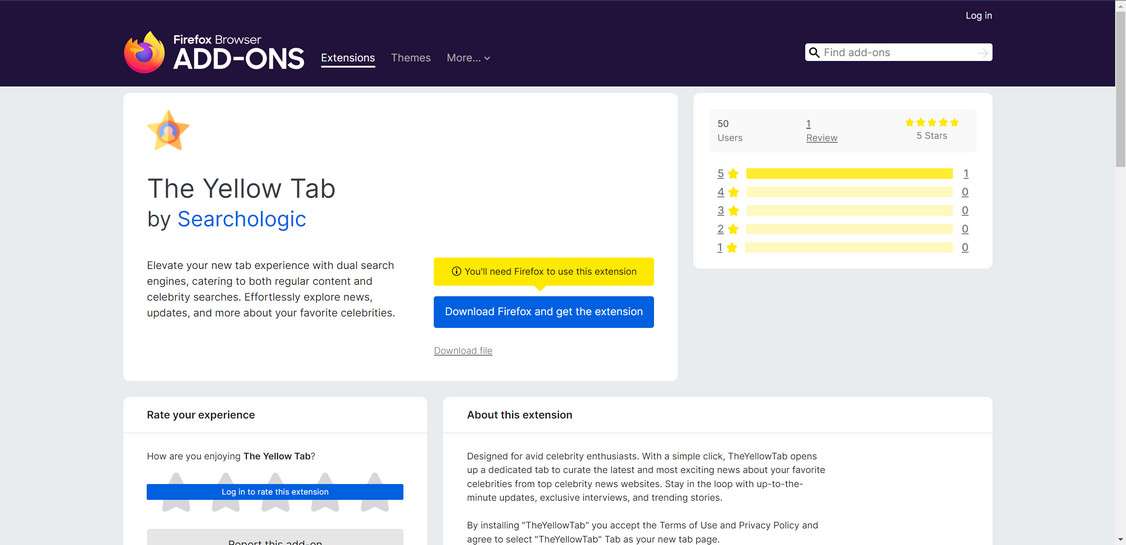Click the Firefox logo icon
This screenshot has height=545, width=1126.
point(144,52)
